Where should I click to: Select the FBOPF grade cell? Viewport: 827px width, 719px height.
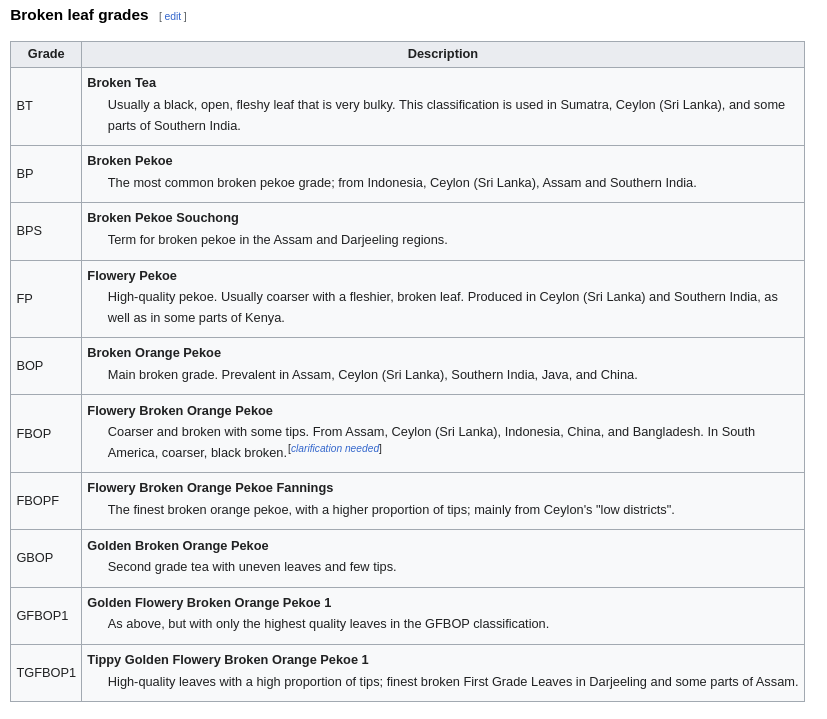click(37, 500)
